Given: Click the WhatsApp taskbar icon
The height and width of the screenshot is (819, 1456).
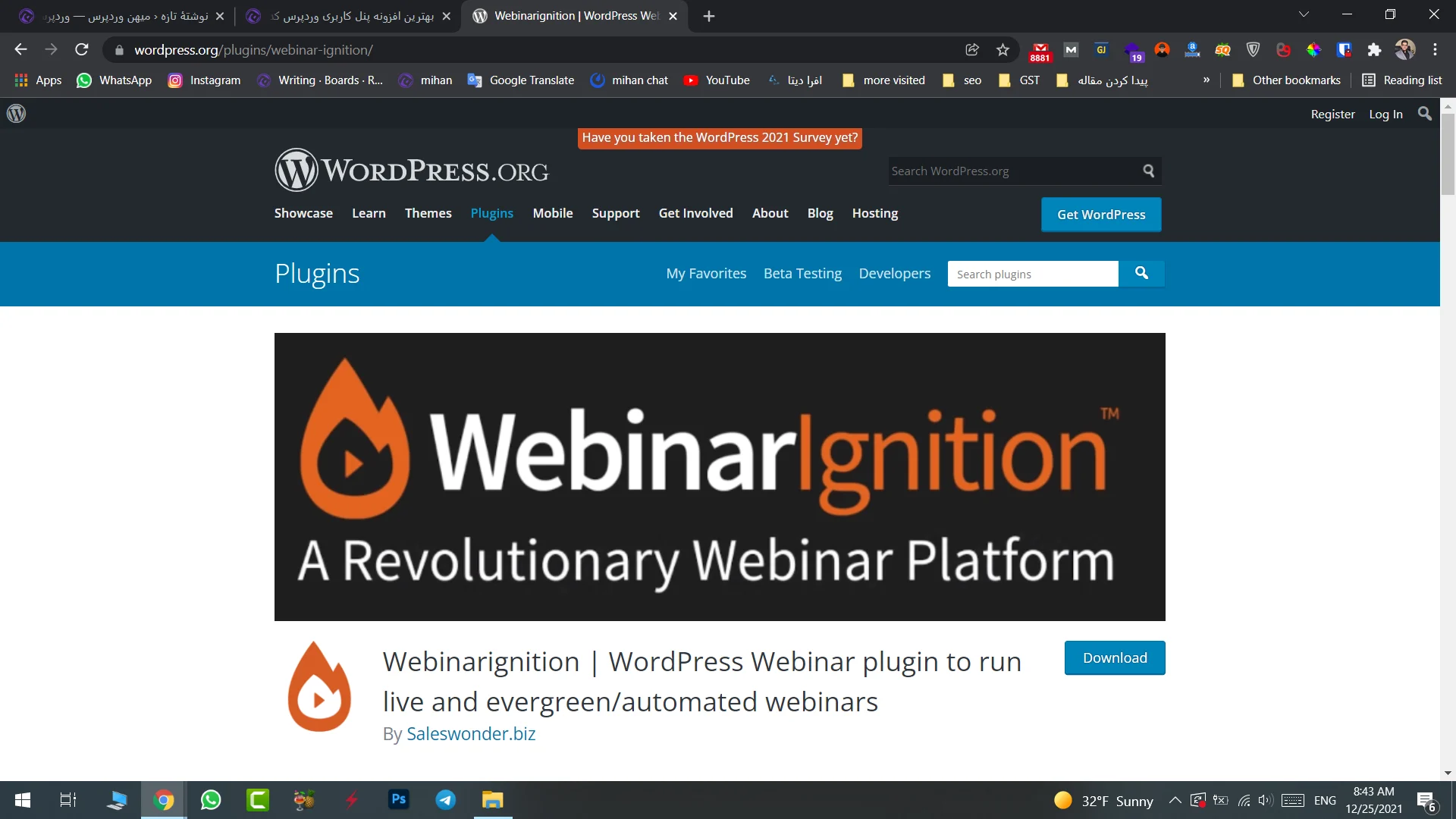Looking at the screenshot, I should click(210, 799).
